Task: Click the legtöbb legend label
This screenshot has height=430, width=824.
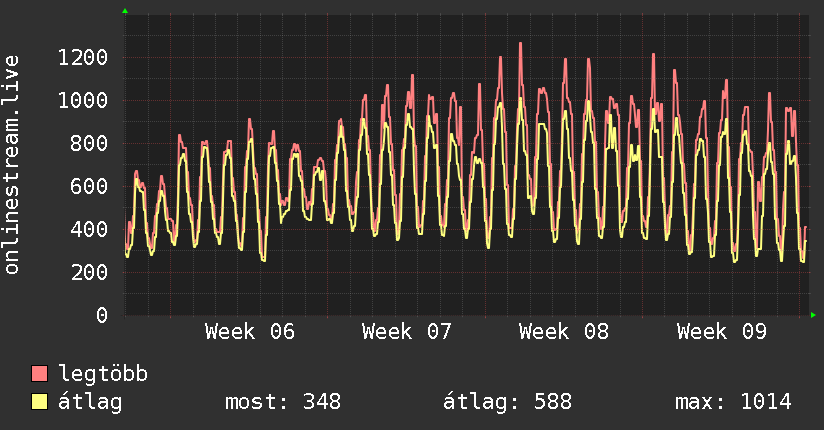Action: (x=103, y=374)
